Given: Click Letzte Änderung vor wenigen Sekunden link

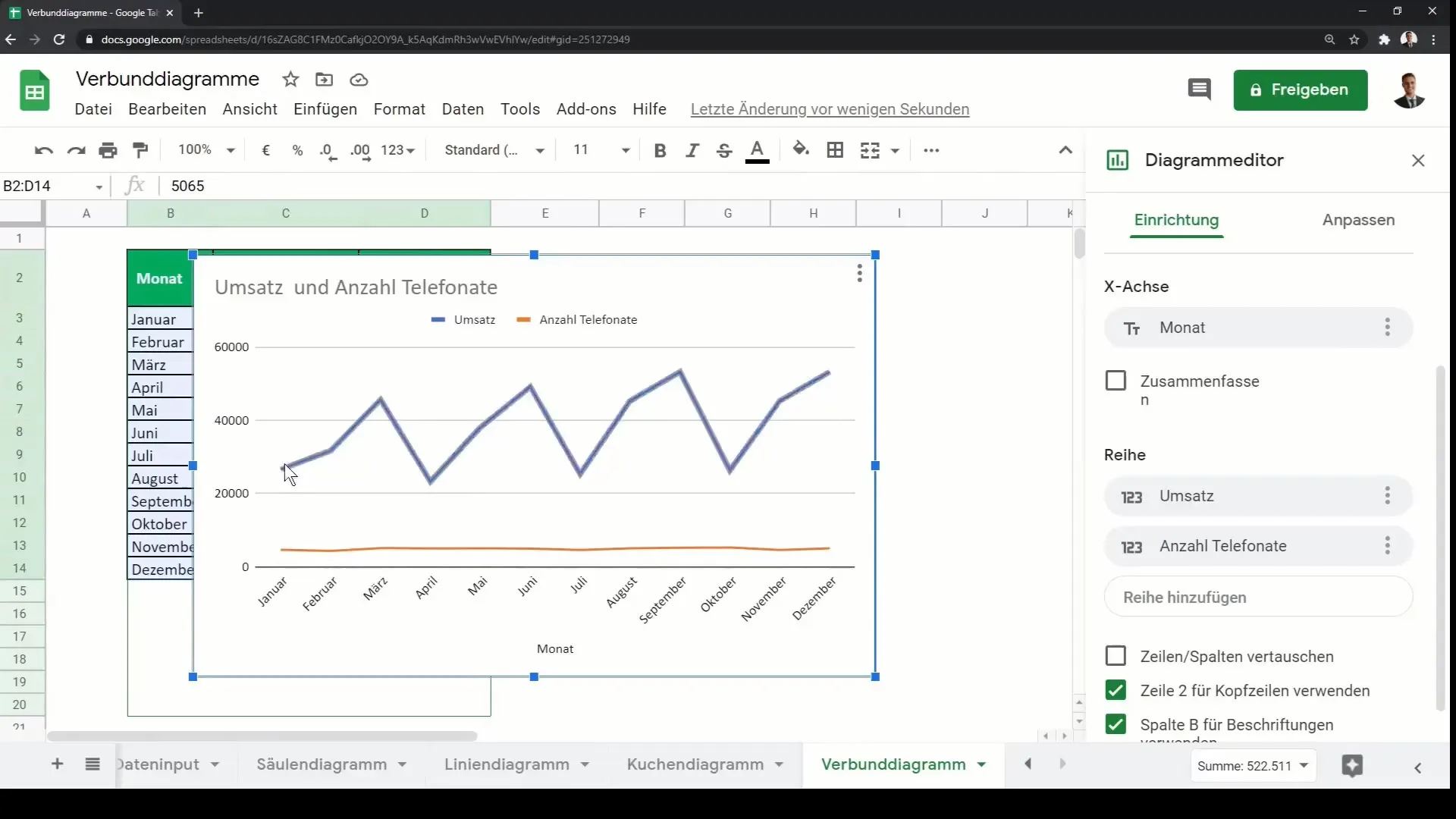Looking at the screenshot, I should (830, 109).
